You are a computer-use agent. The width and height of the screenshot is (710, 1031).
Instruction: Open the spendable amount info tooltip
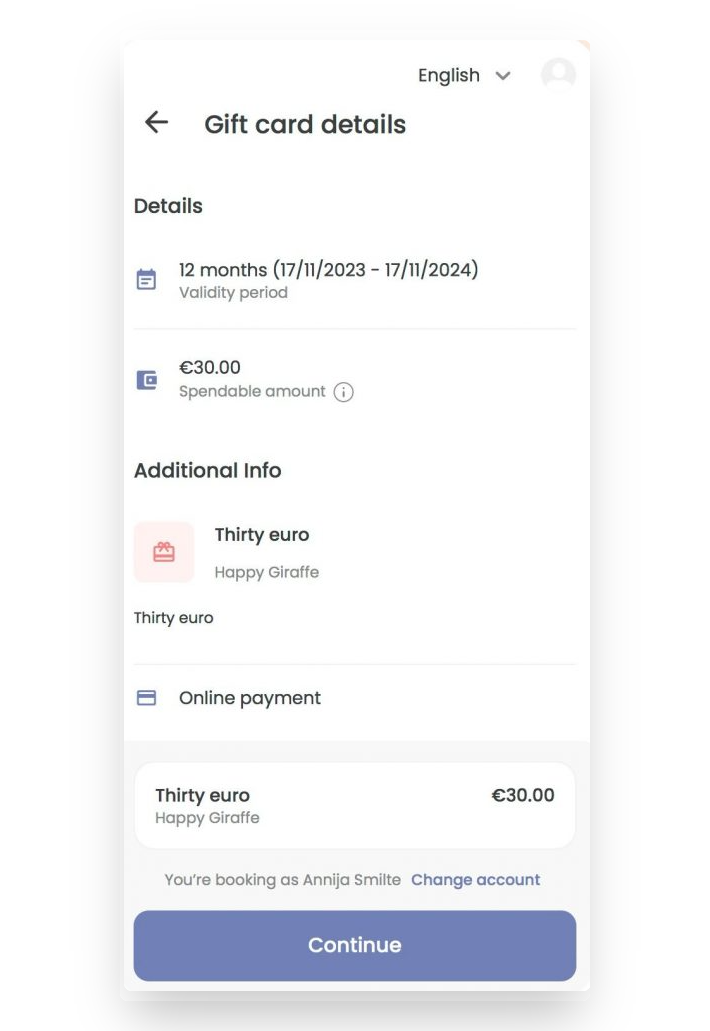pyautogui.click(x=344, y=392)
